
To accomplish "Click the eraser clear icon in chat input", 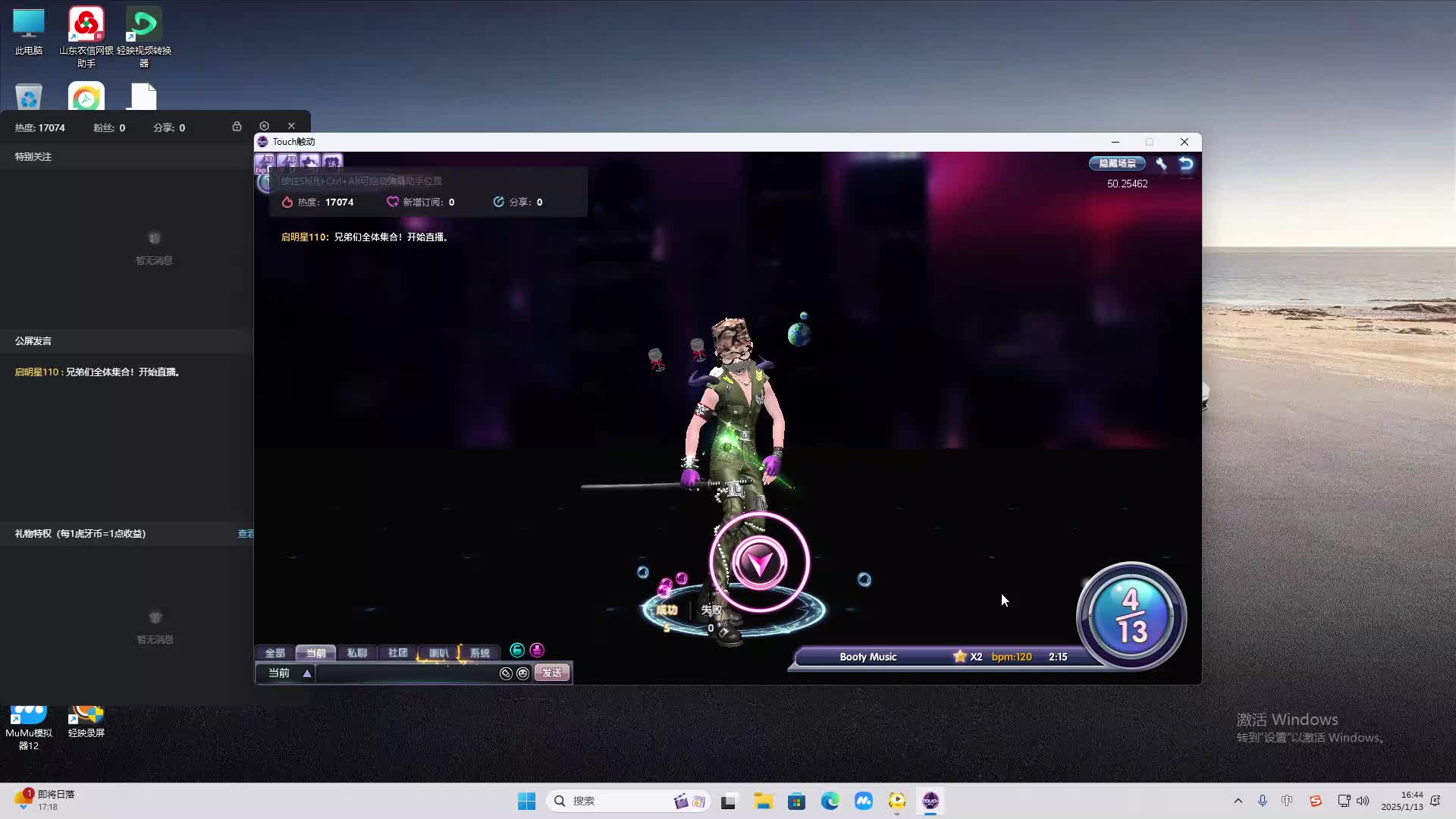I will tap(506, 673).
